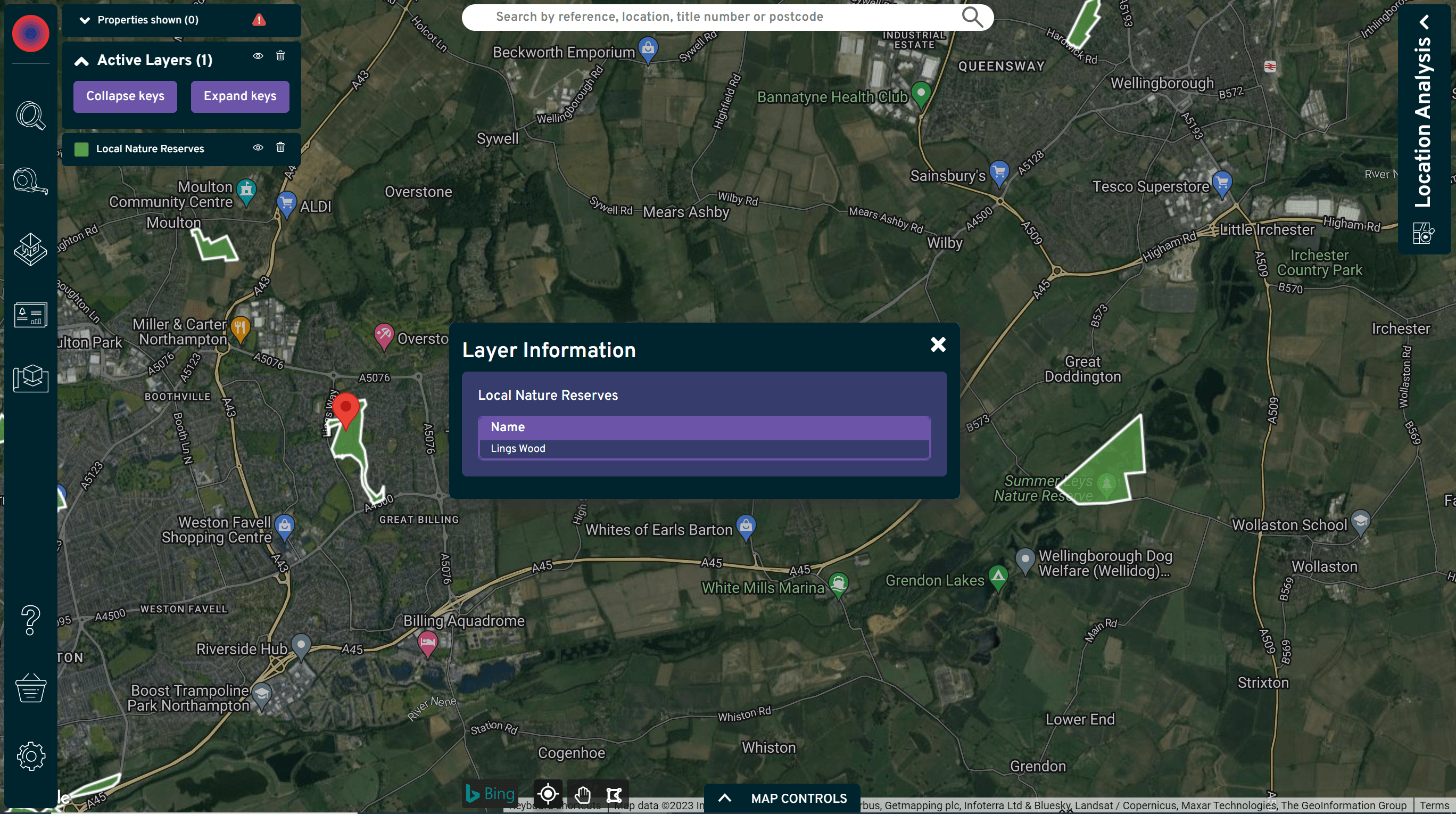Open the property search magnifier in sidebar
Image resolution: width=1456 pixels, height=814 pixels.
[x=30, y=116]
